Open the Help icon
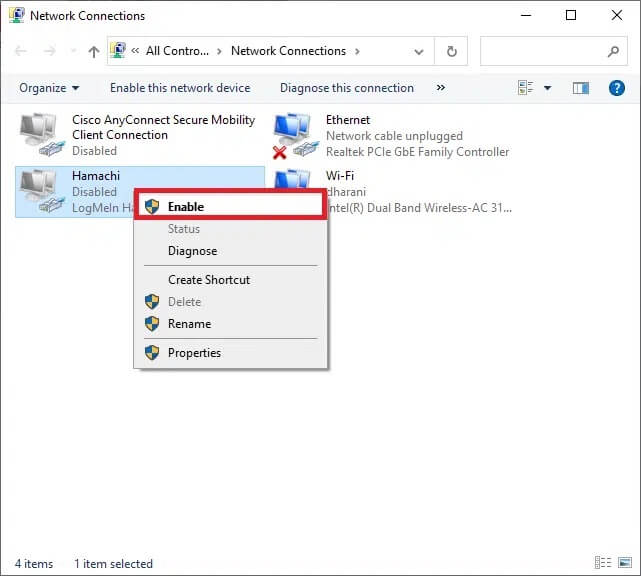The width and height of the screenshot is (641, 576). [x=616, y=88]
